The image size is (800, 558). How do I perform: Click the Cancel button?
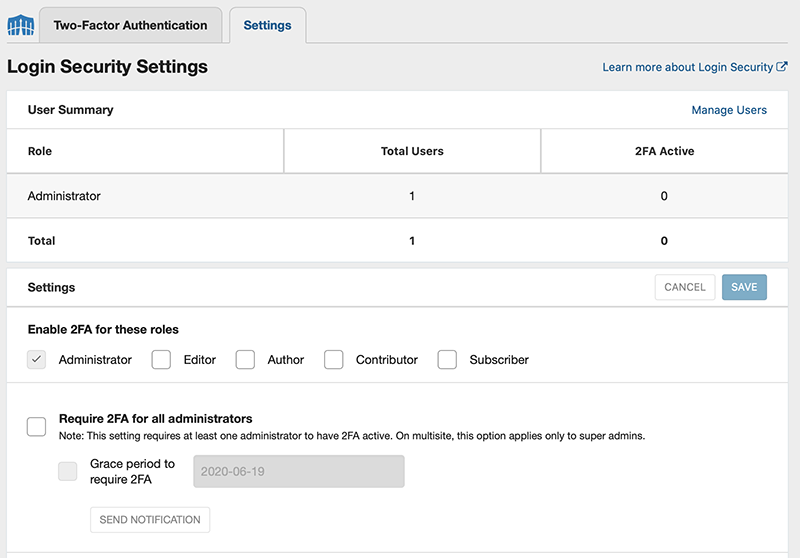click(685, 287)
